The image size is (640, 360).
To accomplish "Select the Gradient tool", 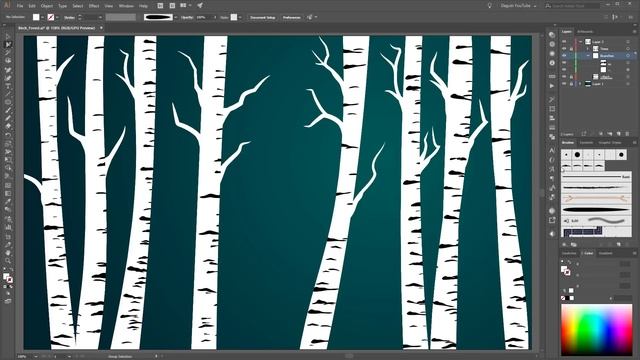I will 8,193.
